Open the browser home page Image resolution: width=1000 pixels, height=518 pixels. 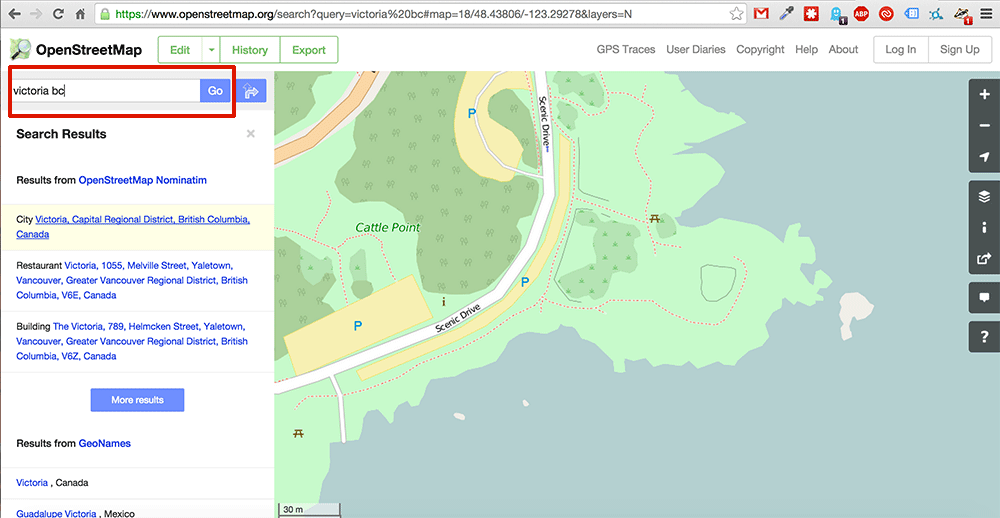coord(80,13)
